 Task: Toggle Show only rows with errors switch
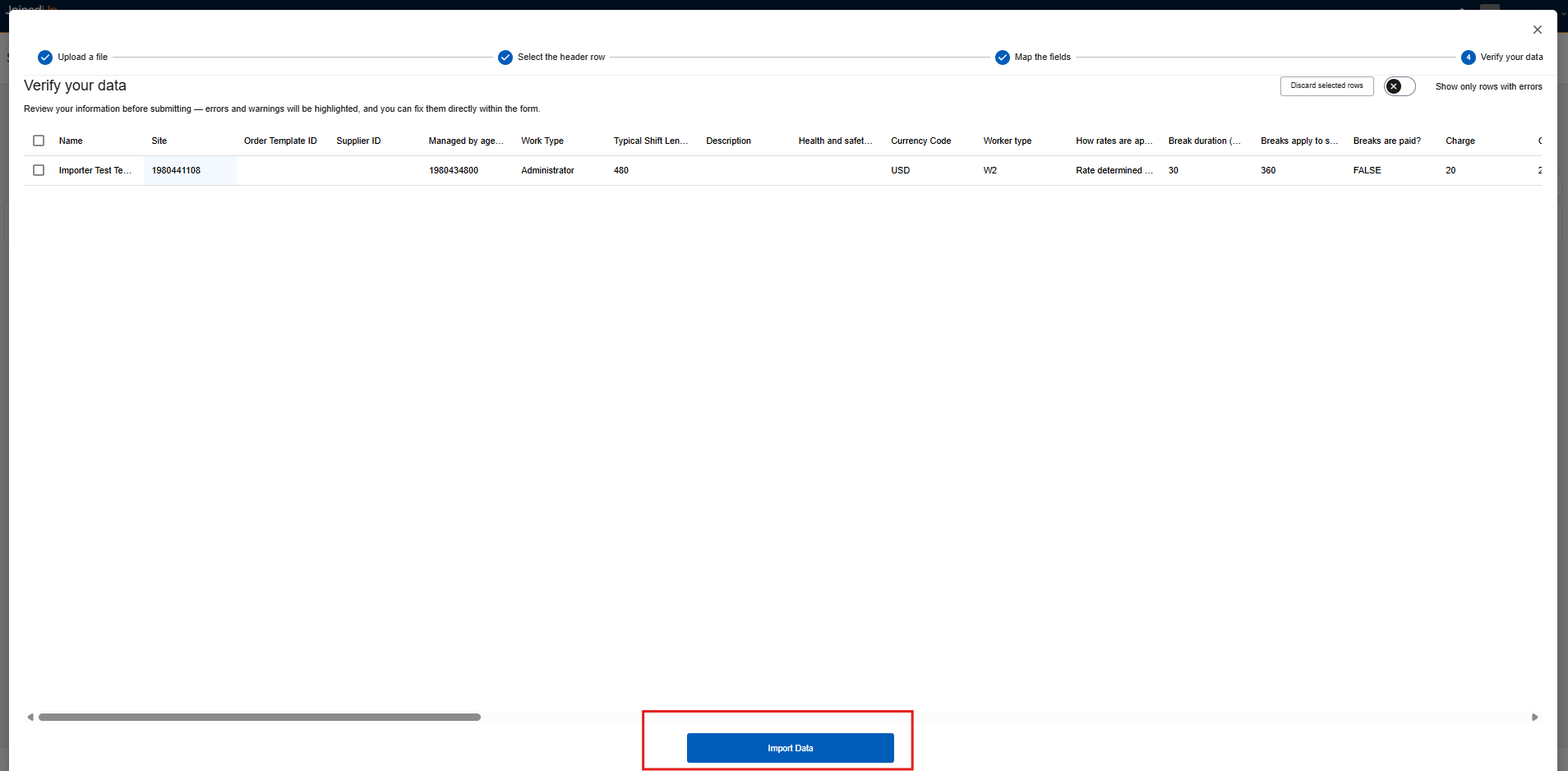click(x=1400, y=86)
